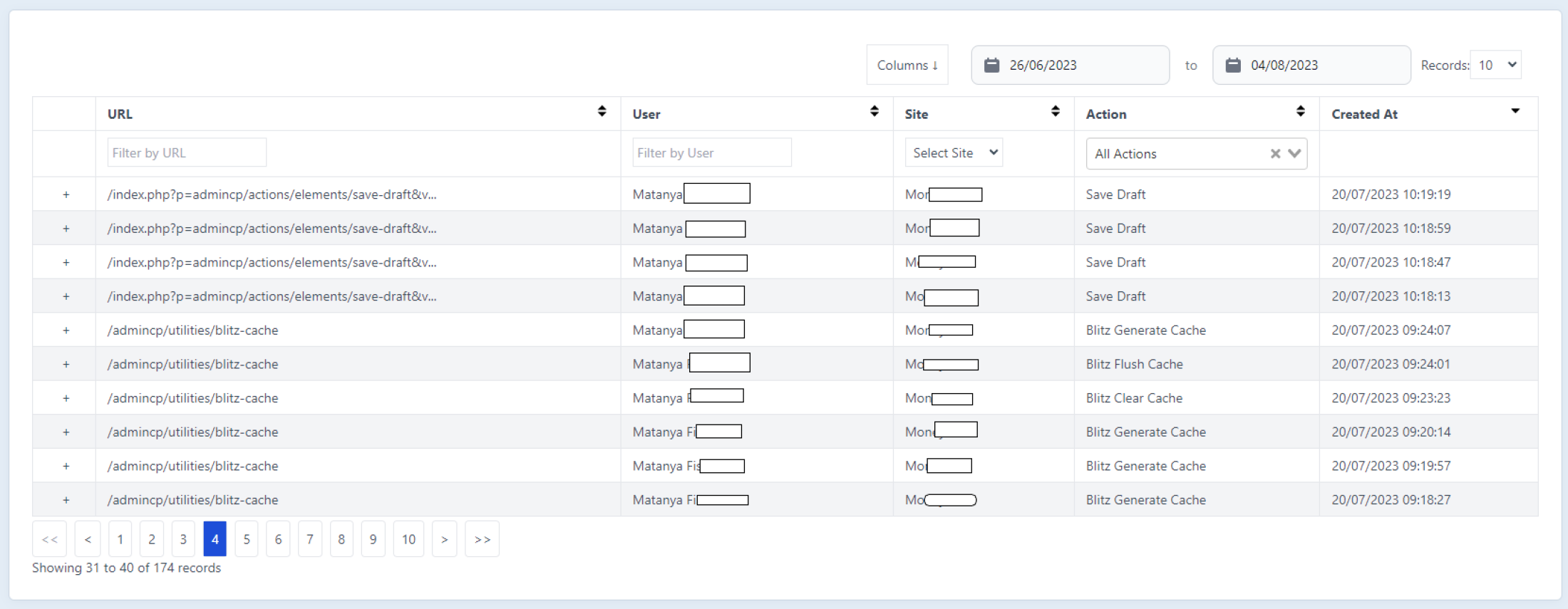The height and width of the screenshot is (609, 1568).
Task: Open the All Actions dropdown
Action: (1294, 154)
